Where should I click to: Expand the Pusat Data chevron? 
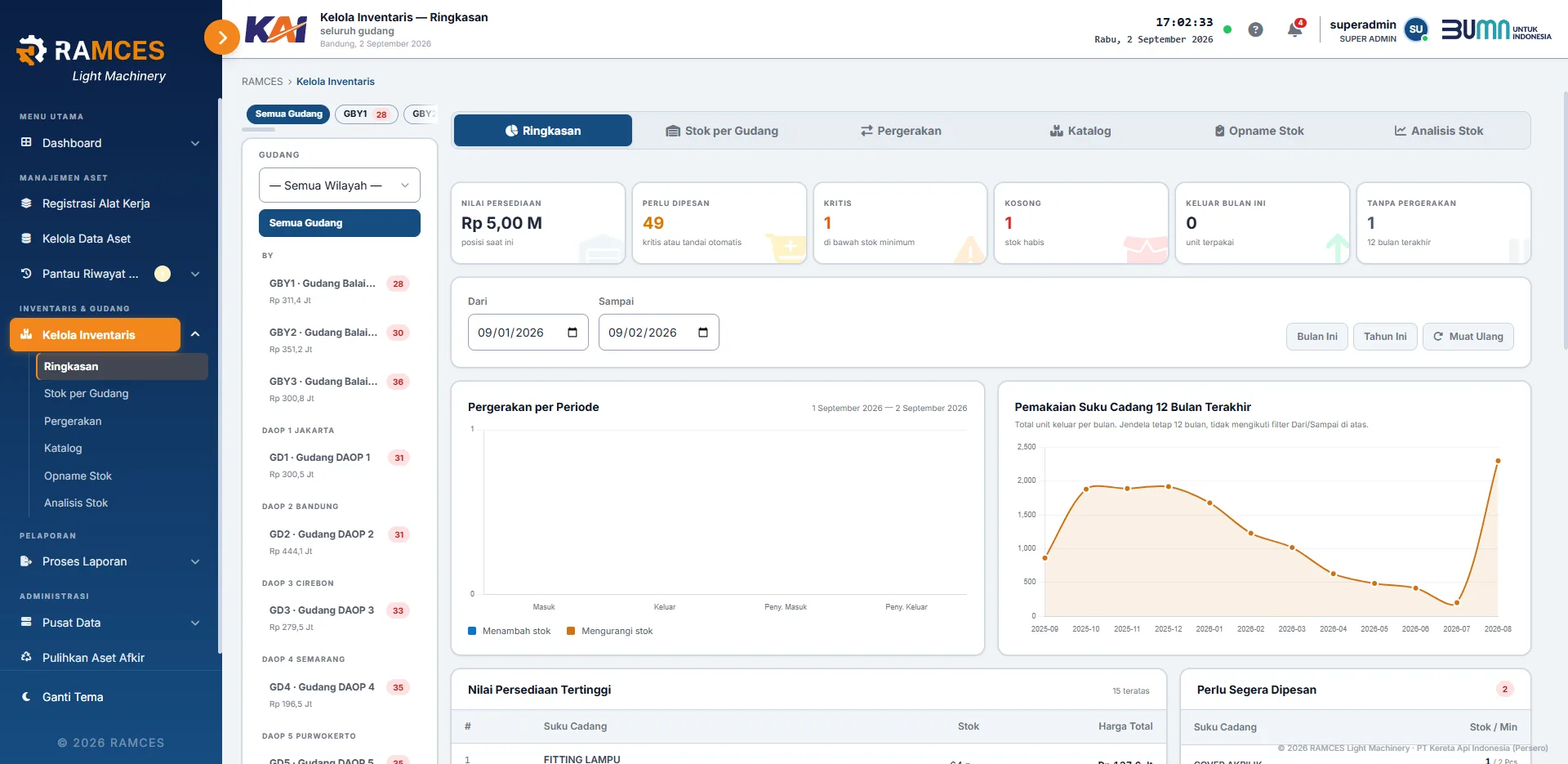[x=195, y=623]
